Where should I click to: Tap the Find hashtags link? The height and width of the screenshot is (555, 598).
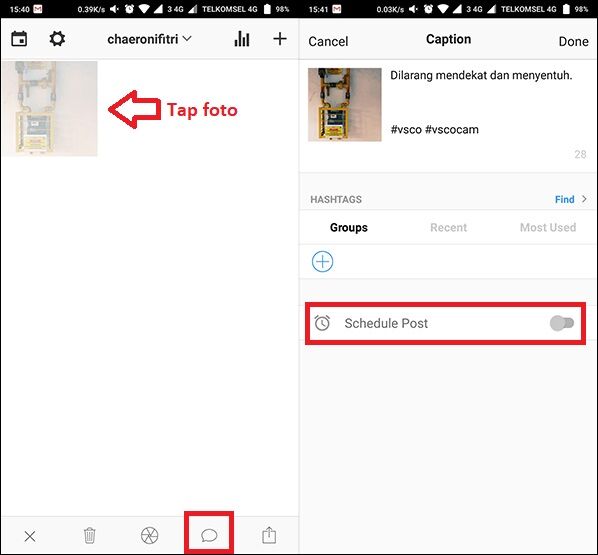click(564, 199)
